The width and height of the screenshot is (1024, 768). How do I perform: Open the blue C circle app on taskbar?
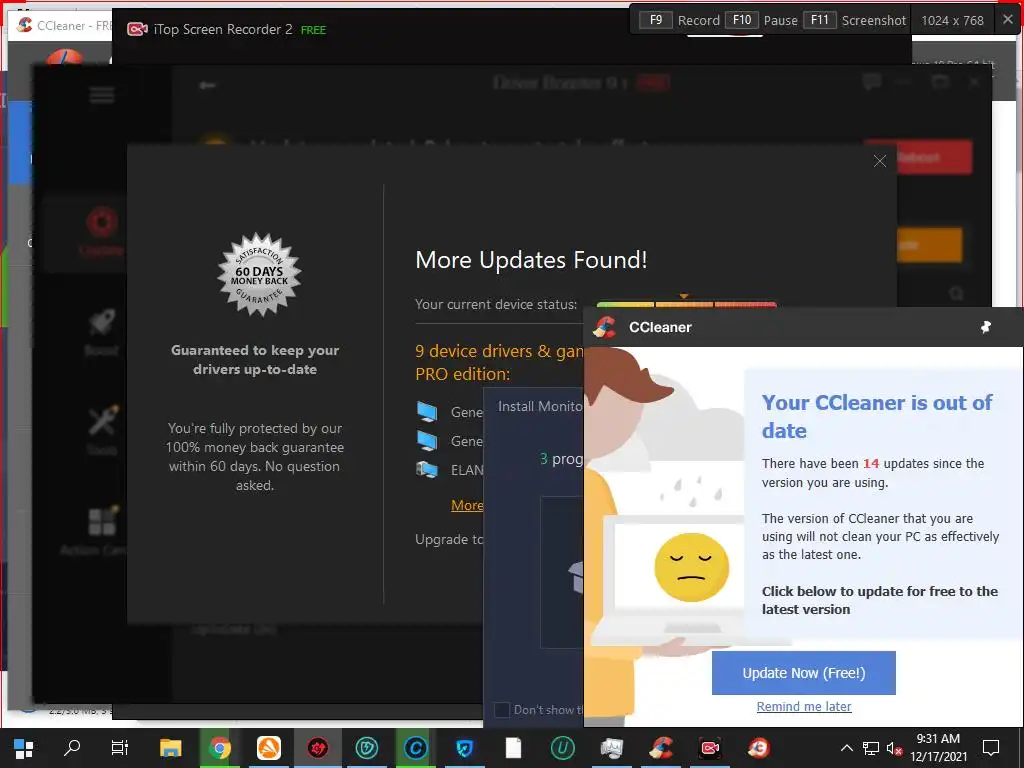[415, 748]
